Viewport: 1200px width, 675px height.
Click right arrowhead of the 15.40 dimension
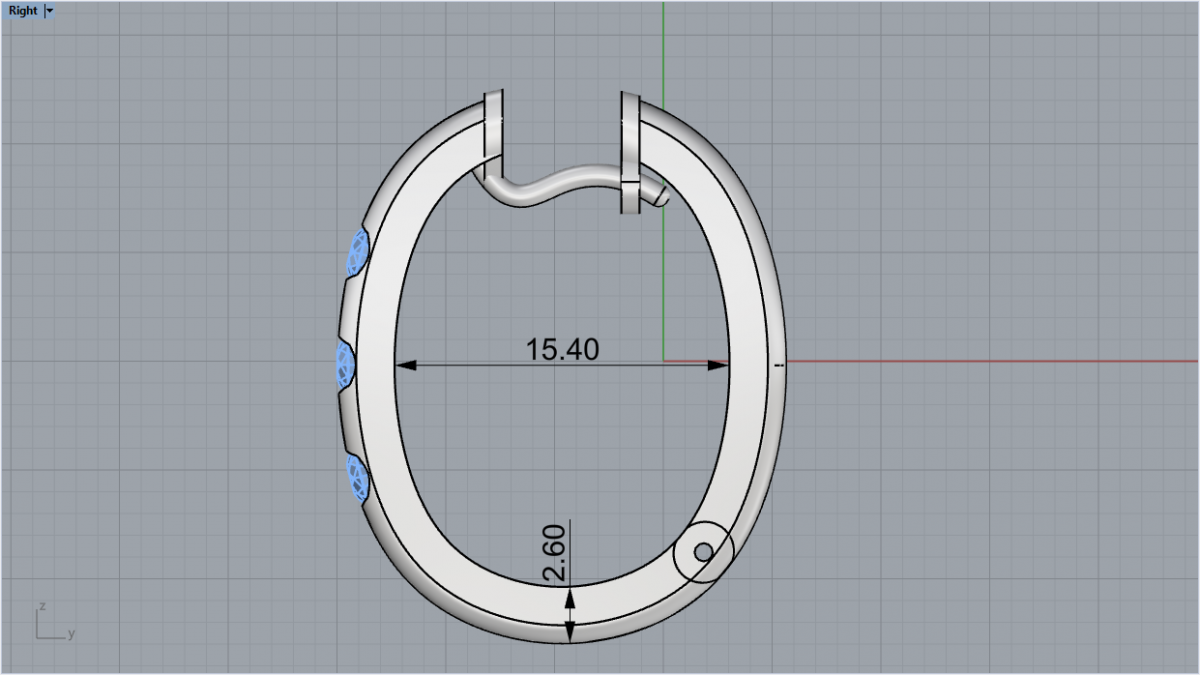[x=719, y=365]
